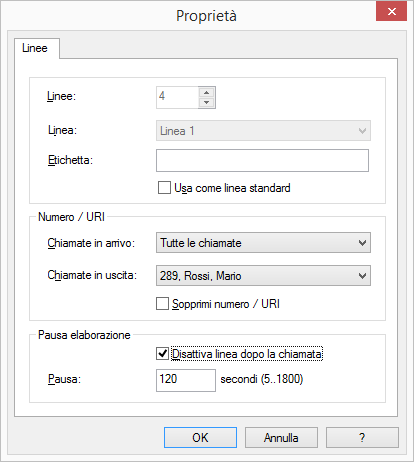Tick the Sopprimi numero / URI checkbox
This screenshot has width=414, height=462.
click(162, 304)
